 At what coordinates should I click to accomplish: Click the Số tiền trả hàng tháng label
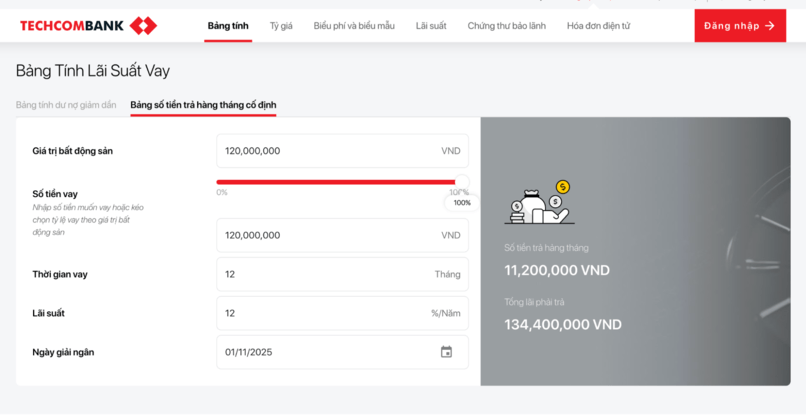546,248
